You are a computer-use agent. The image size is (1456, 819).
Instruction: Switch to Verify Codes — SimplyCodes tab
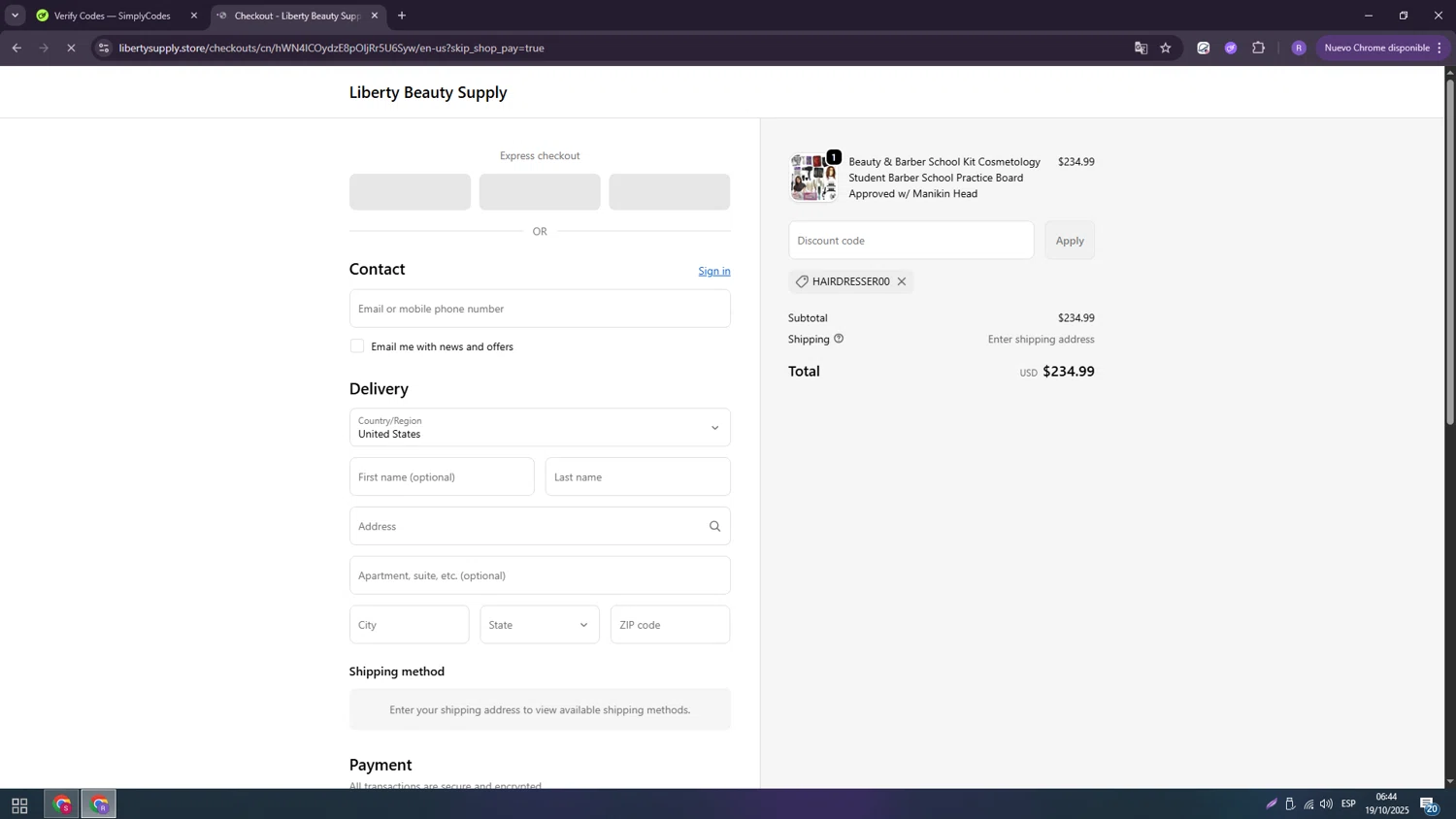click(116, 16)
